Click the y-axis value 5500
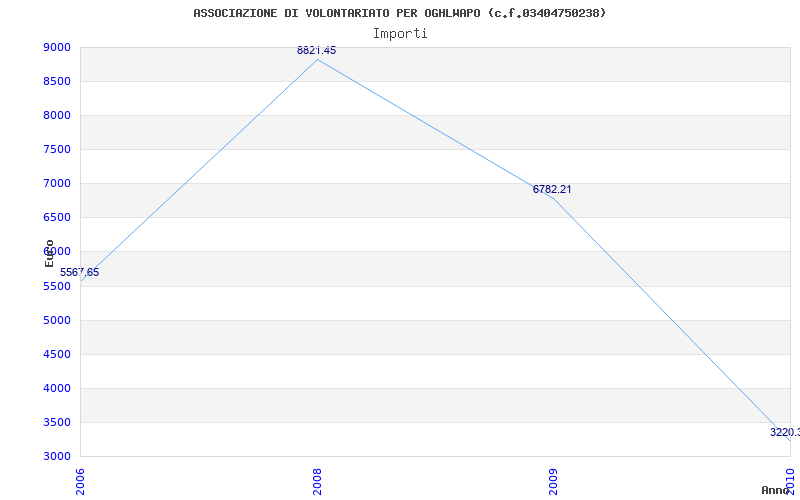 [58, 286]
